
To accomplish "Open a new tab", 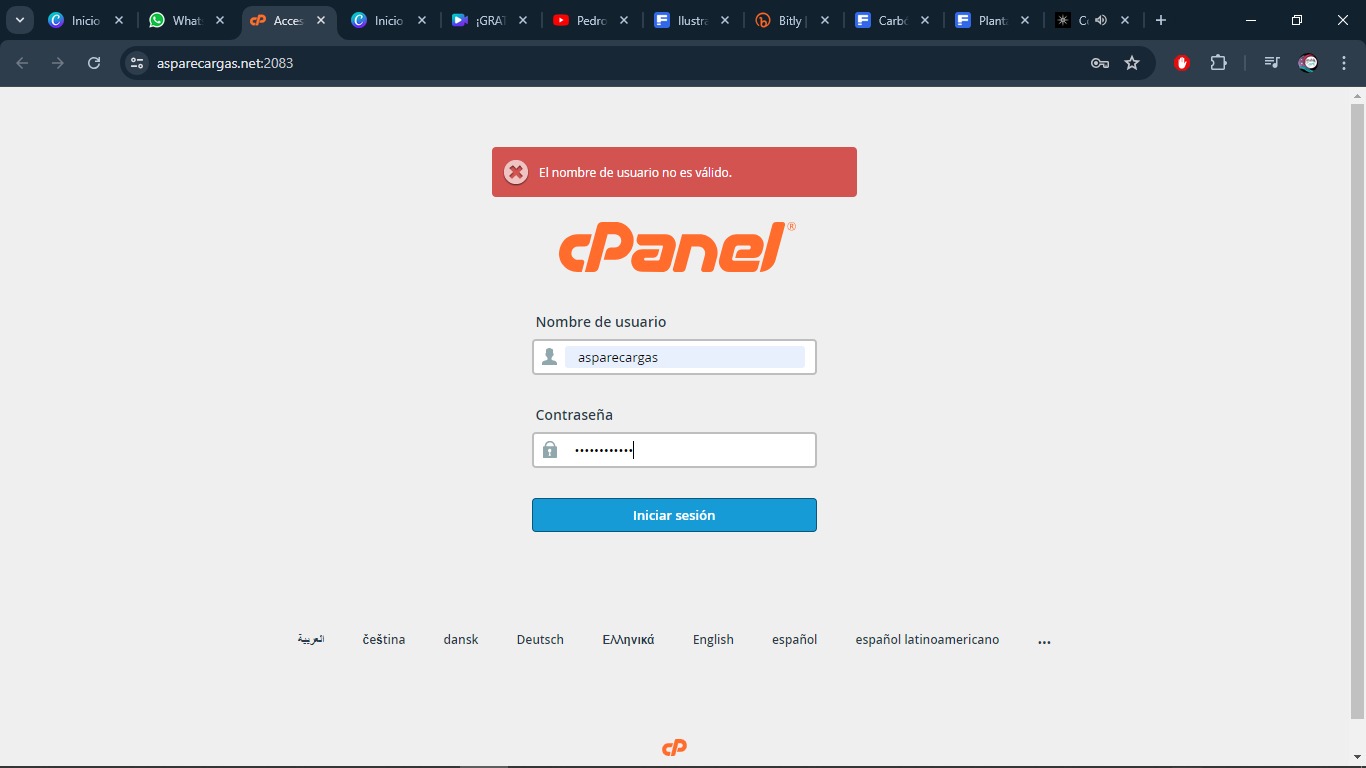I will pos(1161,20).
